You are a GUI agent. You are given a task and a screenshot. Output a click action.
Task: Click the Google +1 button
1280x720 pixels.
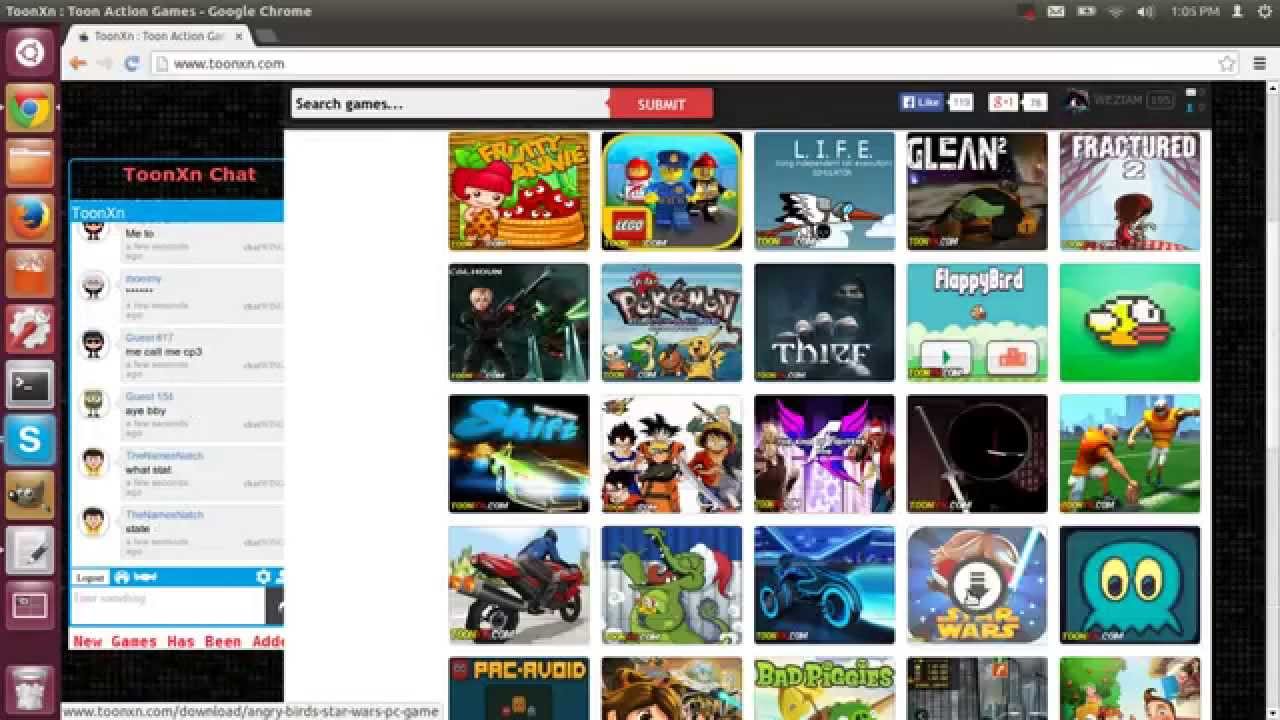point(1003,102)
